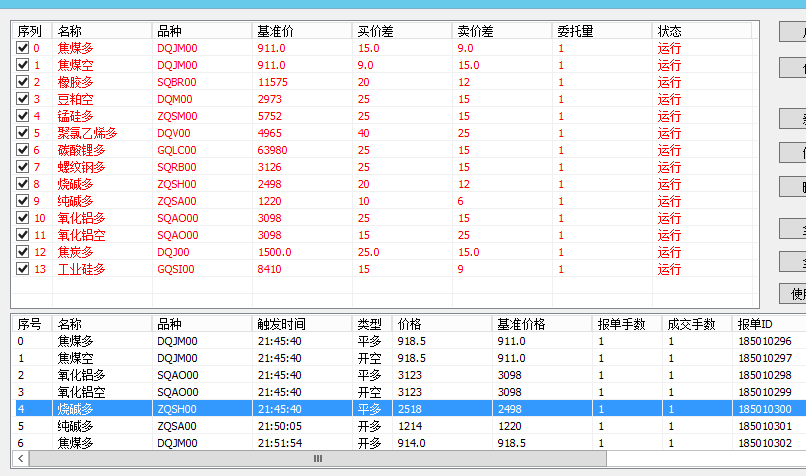Screen dimensions: 806x476
Task: Click the 状态 column header
Action: tap(700, 31)
